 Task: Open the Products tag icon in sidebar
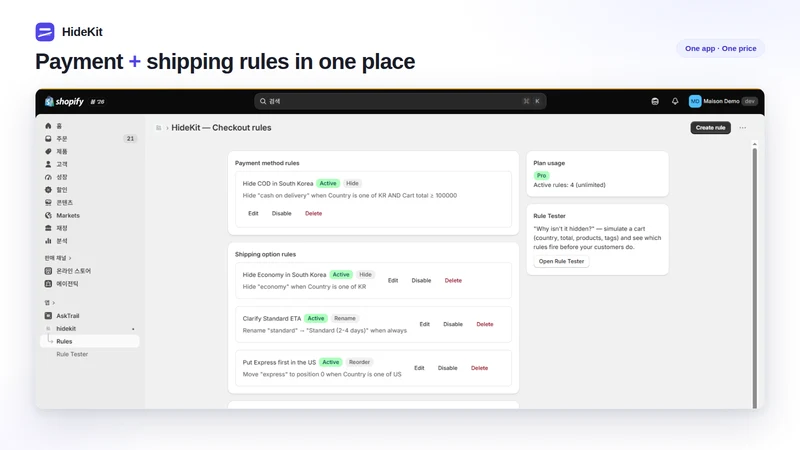[x=48, y=151]
